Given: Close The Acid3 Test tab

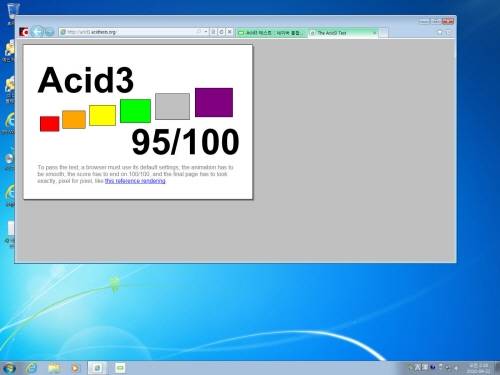Looking at the screenshot, I should [374, 33].
